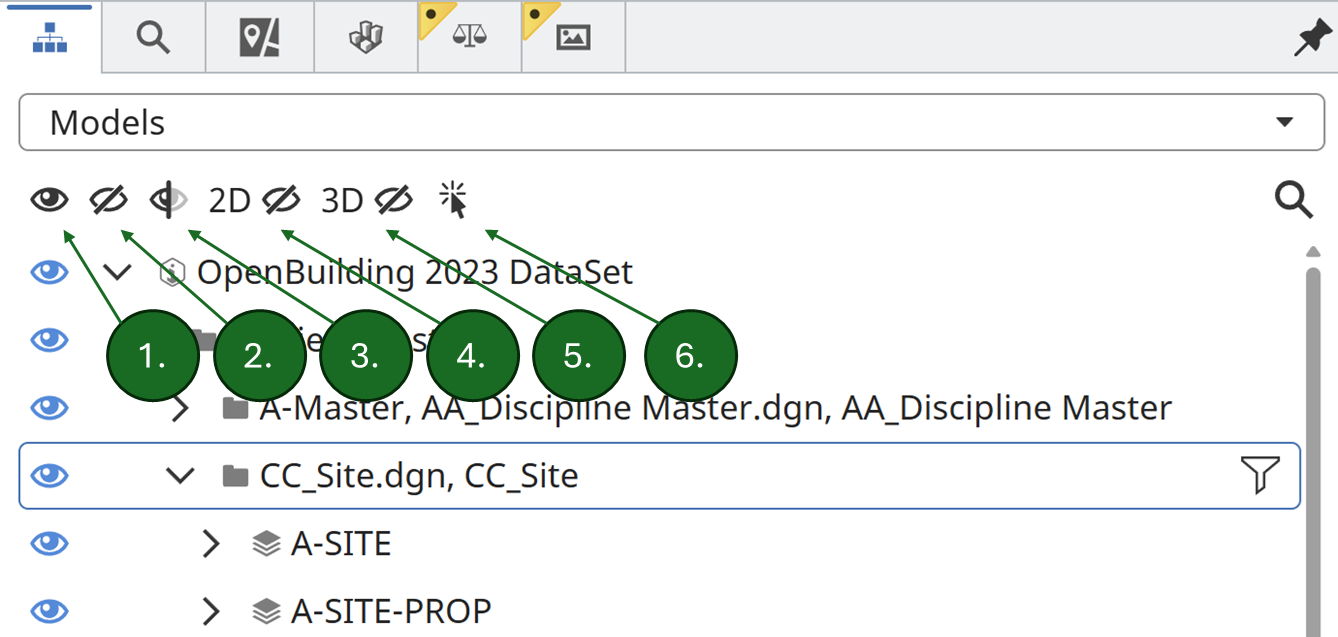Toggle visibility of A-SITE category
The image size is (1338, 637).
coord(49,544)
